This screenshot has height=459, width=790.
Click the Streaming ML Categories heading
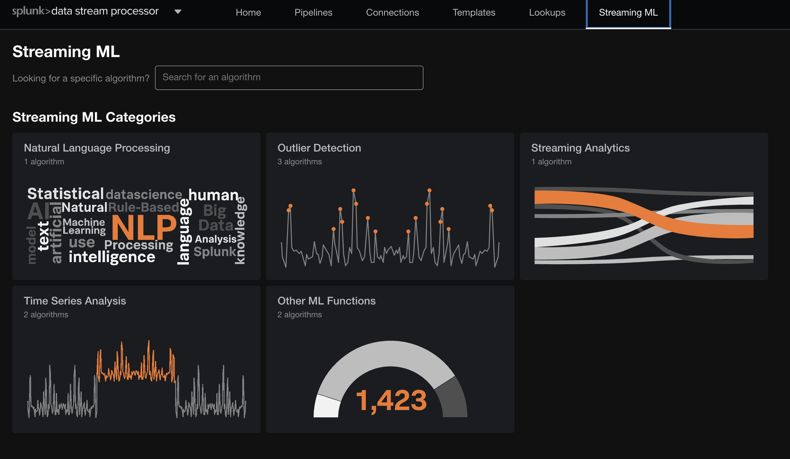click(x=94, y=117)
